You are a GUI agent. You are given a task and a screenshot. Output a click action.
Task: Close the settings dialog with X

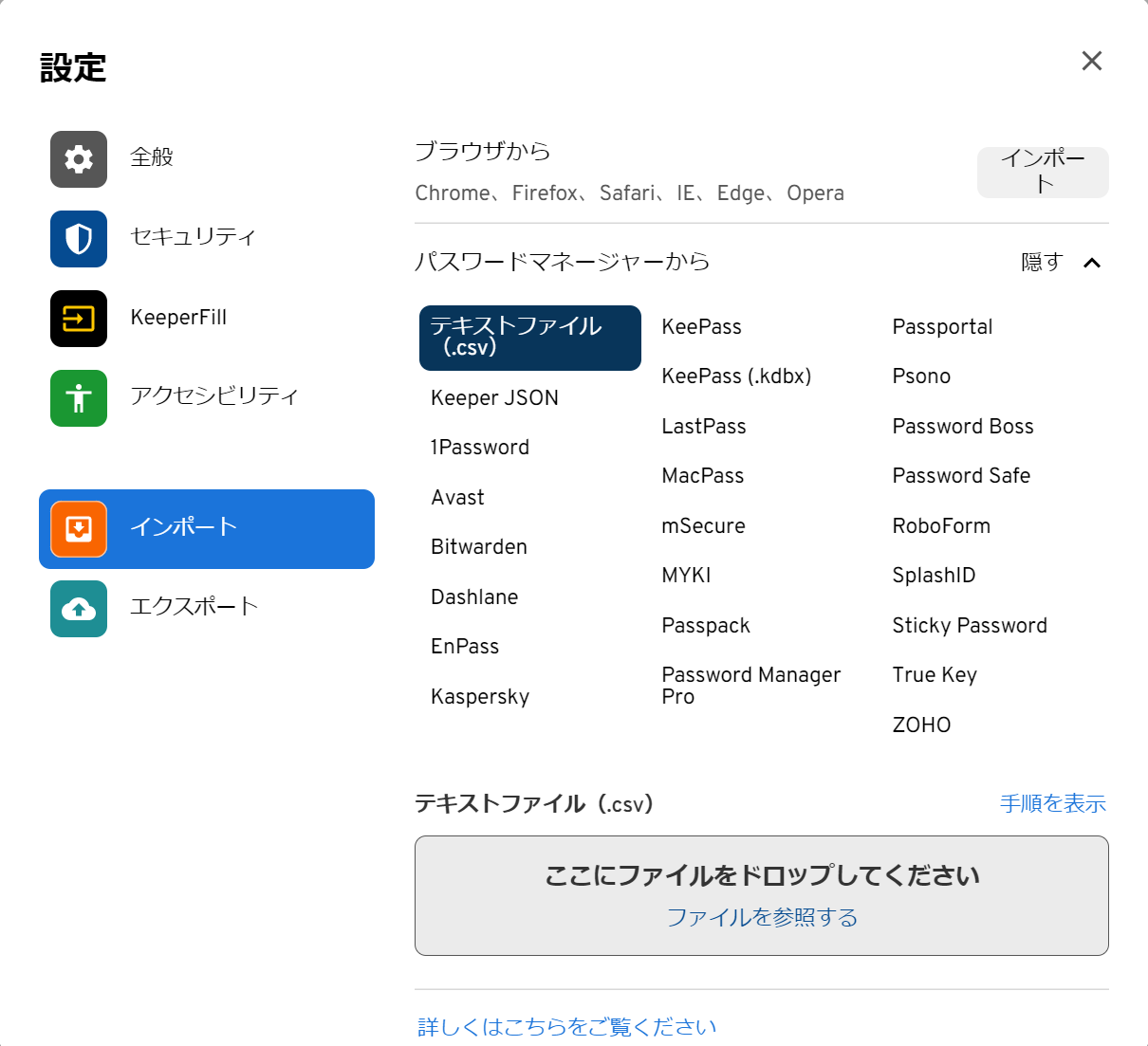click(x=1091, y=62)
